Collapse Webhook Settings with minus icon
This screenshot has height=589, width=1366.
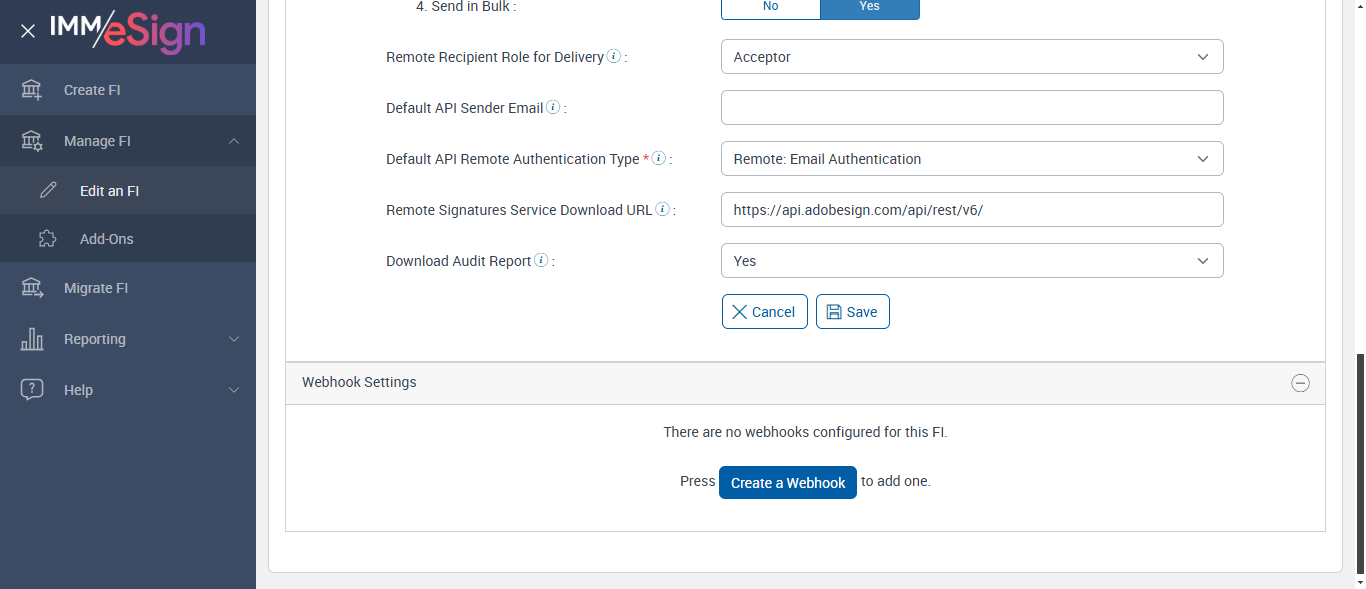(x=1300, y=383)
